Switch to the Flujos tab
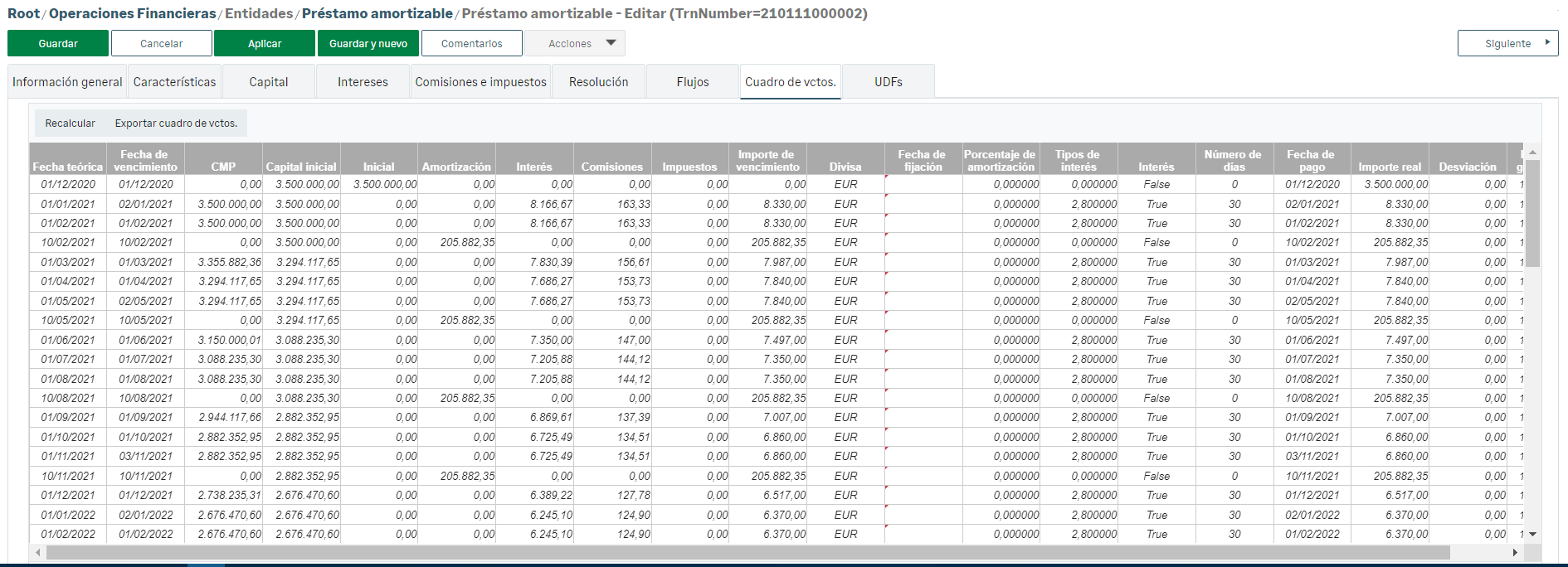The image size is (1568, 567). [x=692, y=82]
